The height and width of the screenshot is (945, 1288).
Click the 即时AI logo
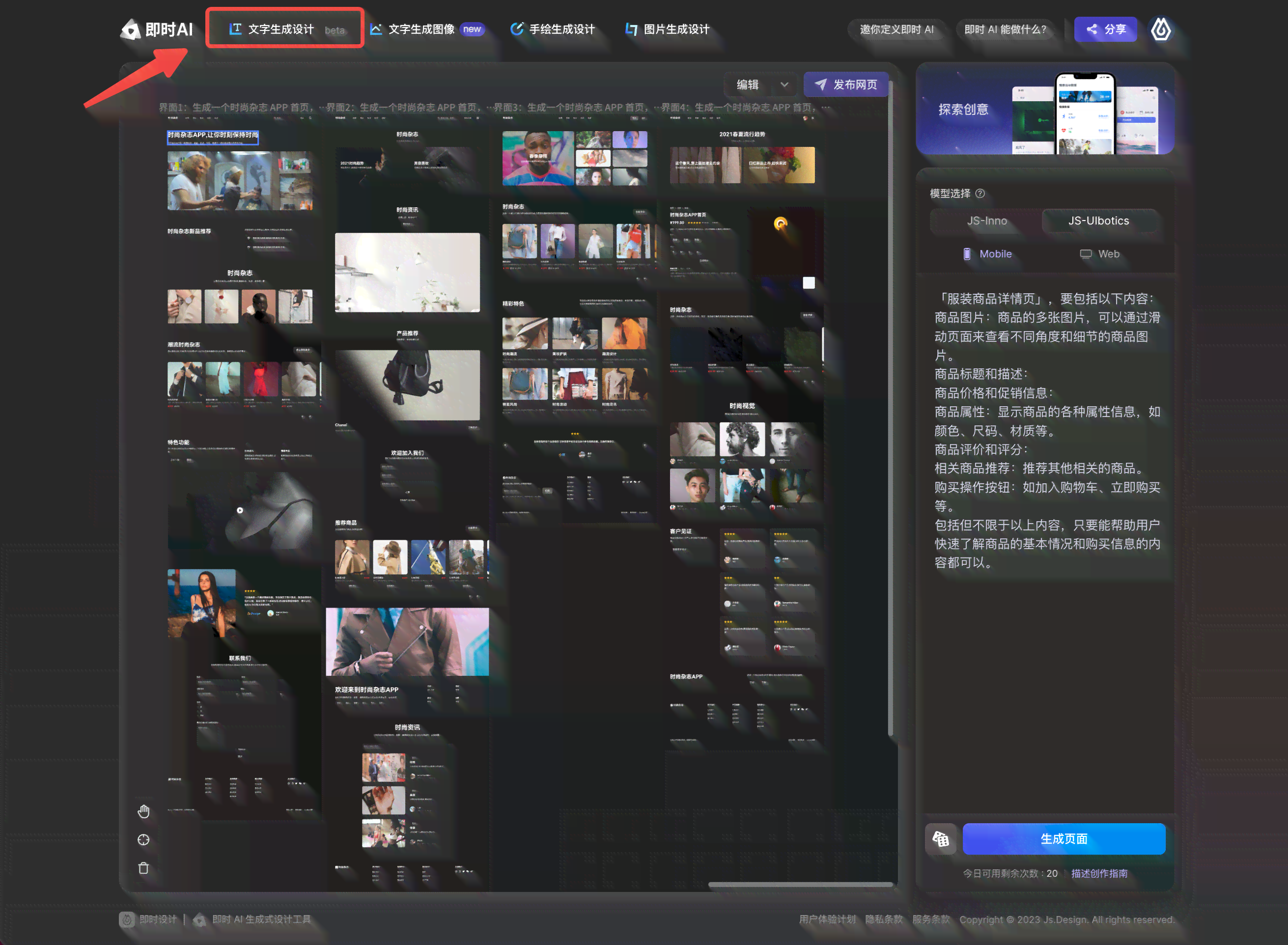click(x=156, y=29)
